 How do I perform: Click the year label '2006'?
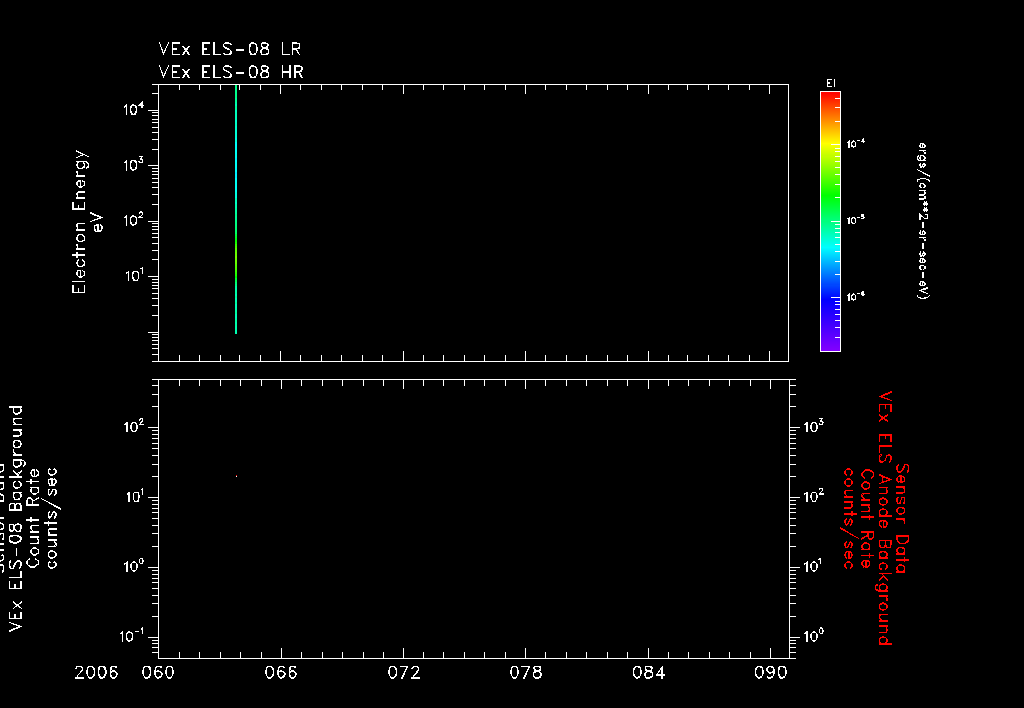96,673
